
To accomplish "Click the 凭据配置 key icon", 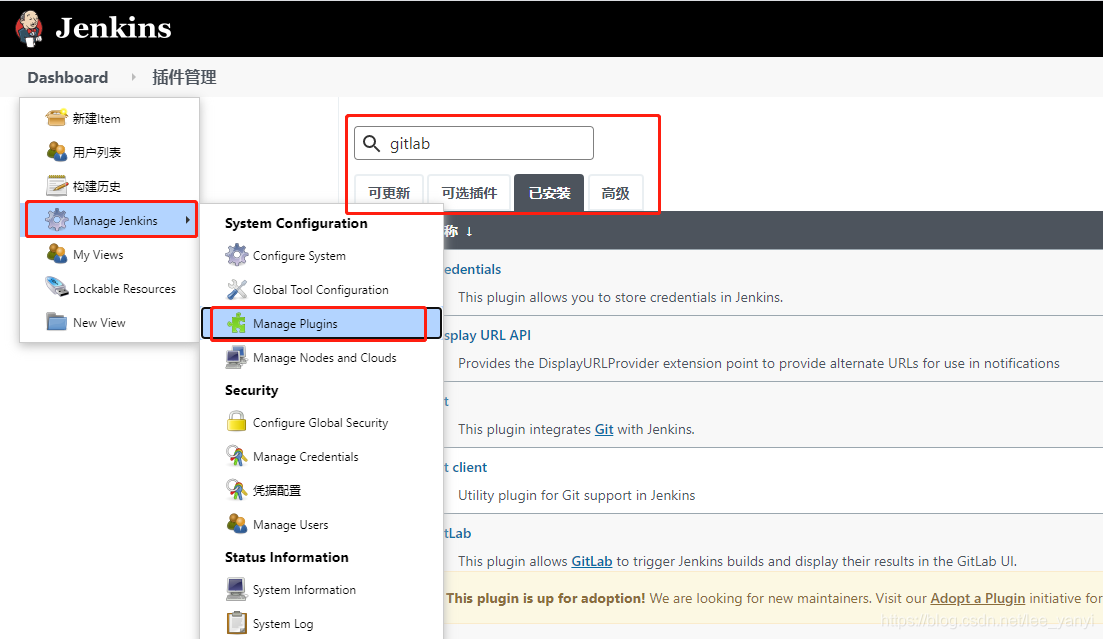I will coord(237,490).
